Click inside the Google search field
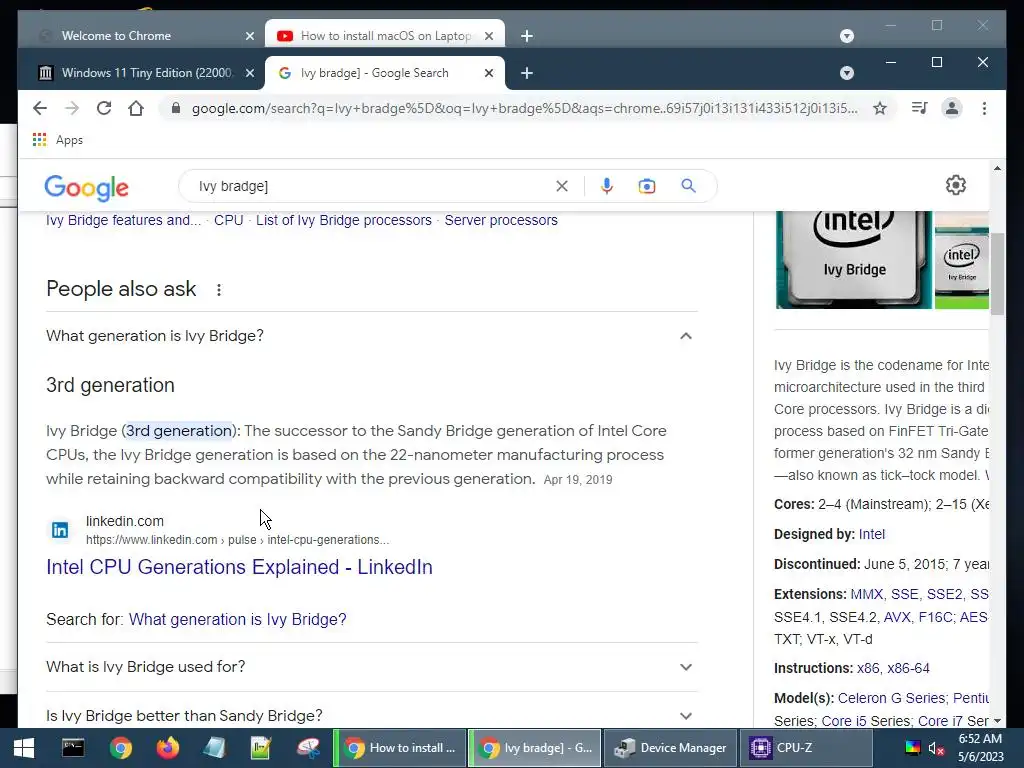Screen dimensions: 1024x768 point(372,186)
